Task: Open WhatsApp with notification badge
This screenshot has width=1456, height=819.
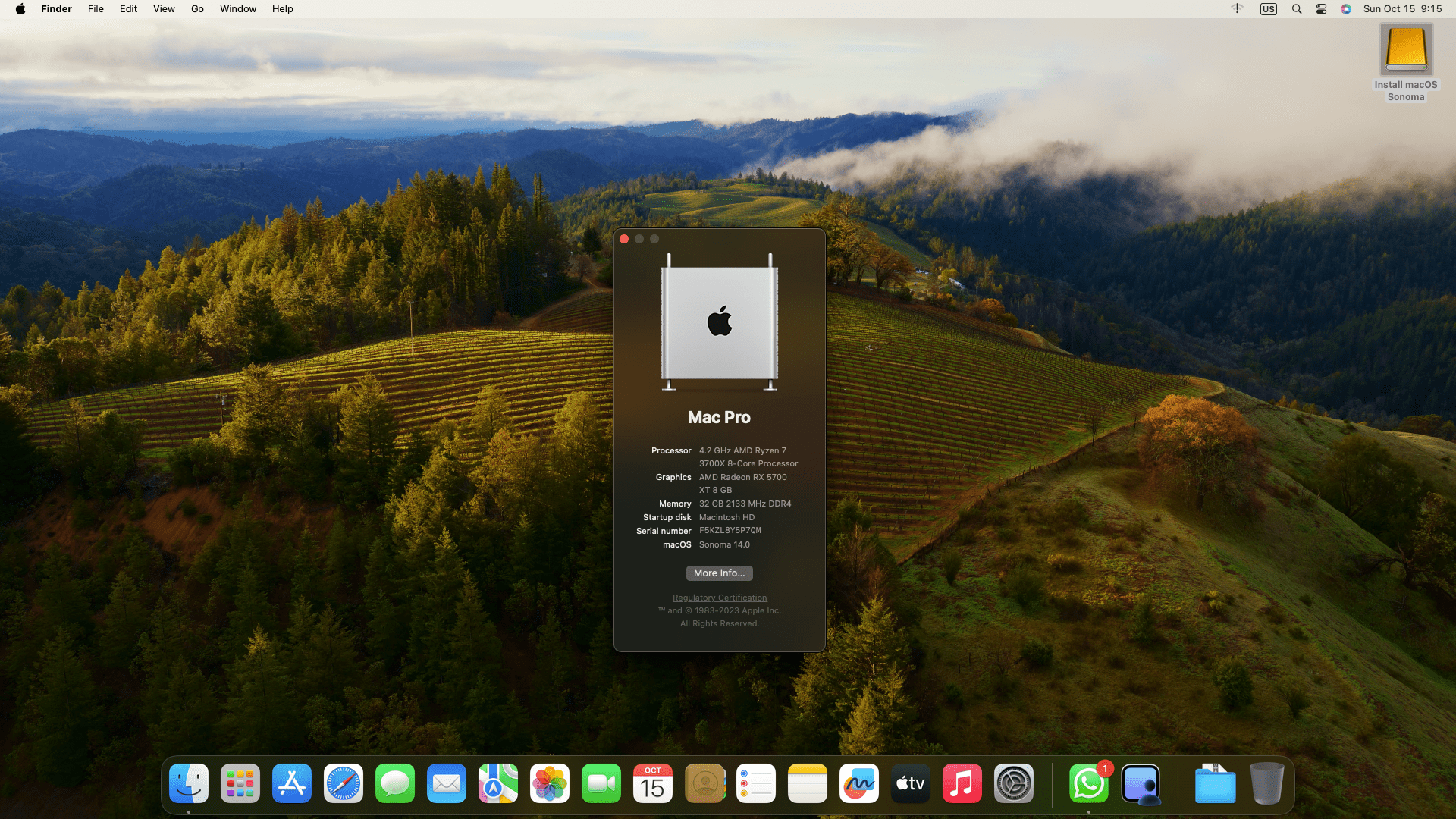Action: pyautogui.click(x=1088, y=783)
